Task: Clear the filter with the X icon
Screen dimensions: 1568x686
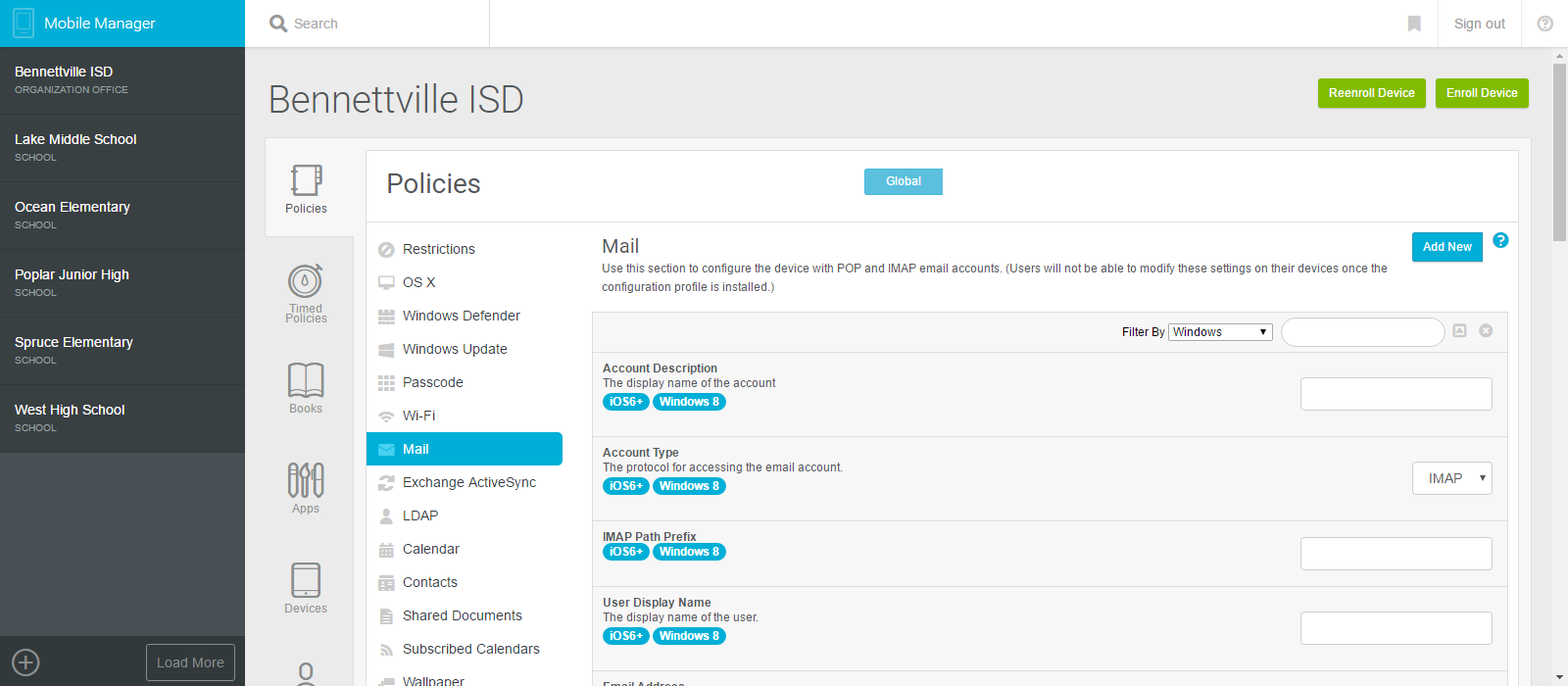Action: pyautogui.click(x=1486, y=331)
